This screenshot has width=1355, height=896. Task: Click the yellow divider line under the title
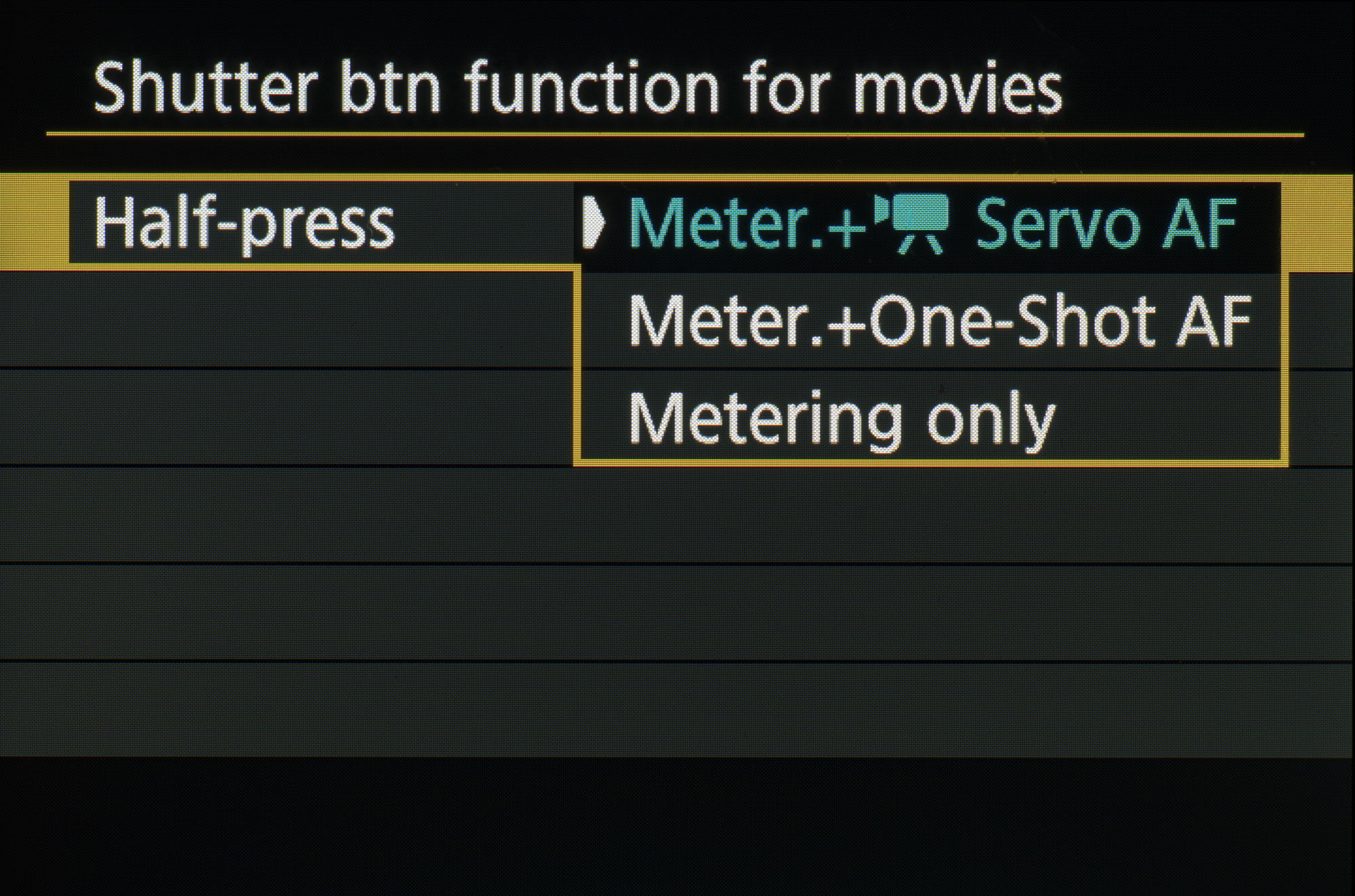point(675,135)
